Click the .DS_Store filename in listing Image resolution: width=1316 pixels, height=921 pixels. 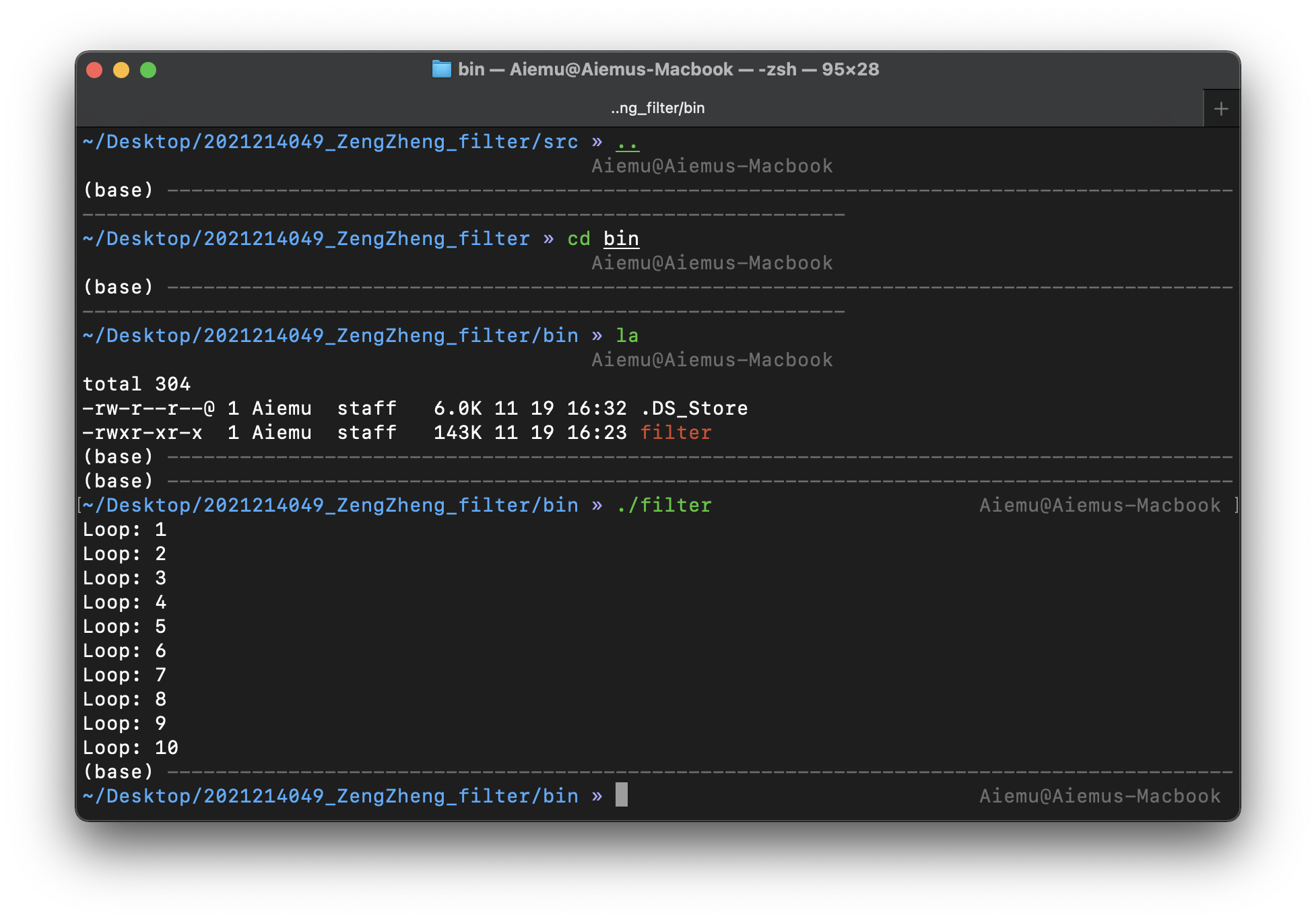tap(694, 408)
